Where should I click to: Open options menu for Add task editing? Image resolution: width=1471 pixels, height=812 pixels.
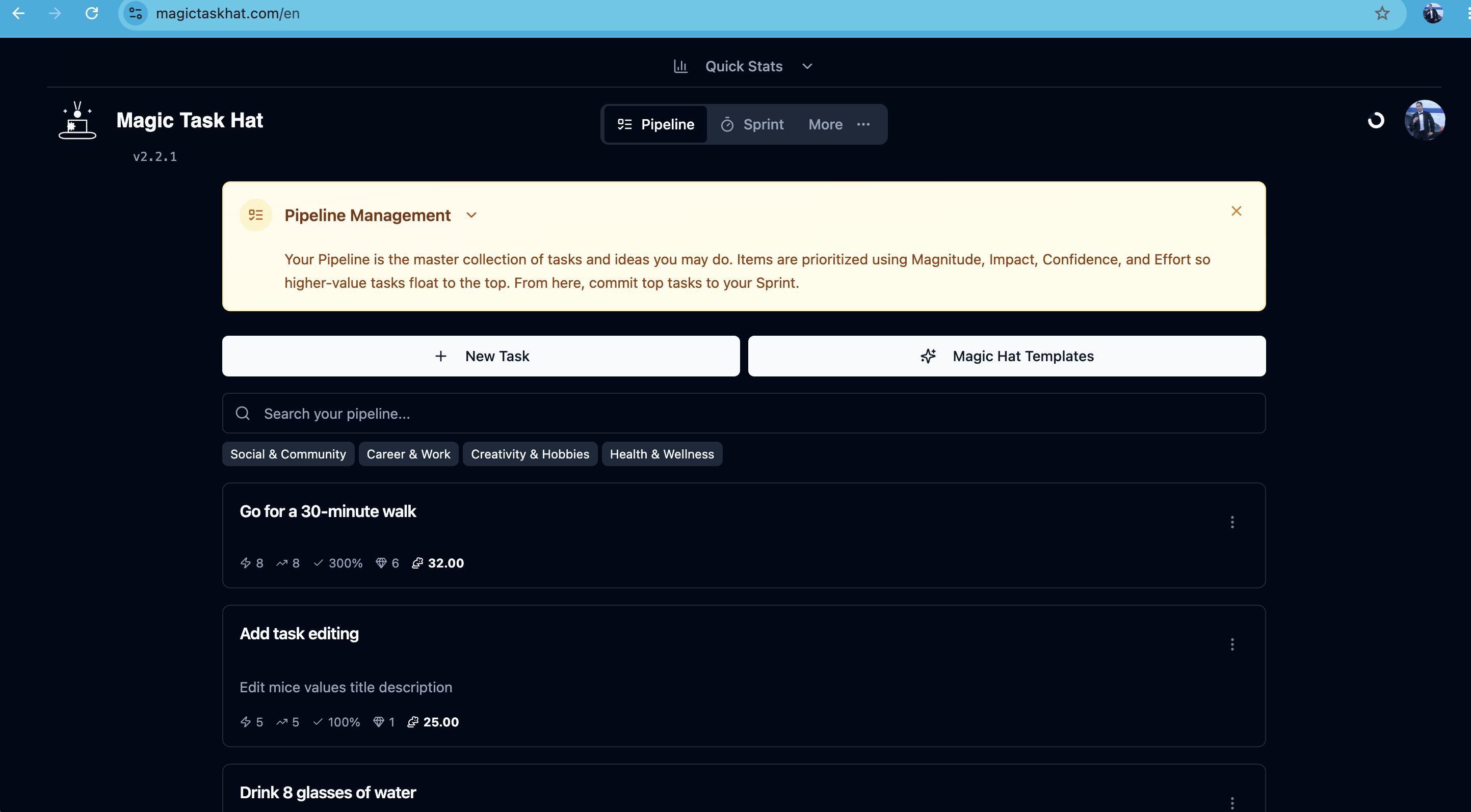(1232, 644)
